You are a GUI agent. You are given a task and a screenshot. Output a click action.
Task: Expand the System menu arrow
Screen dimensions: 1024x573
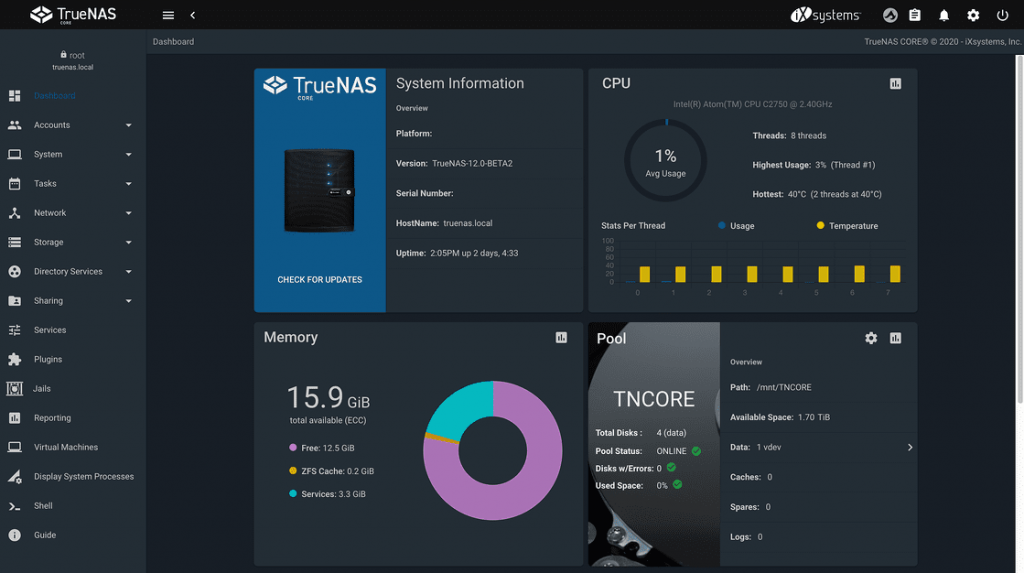pos(129,155)
